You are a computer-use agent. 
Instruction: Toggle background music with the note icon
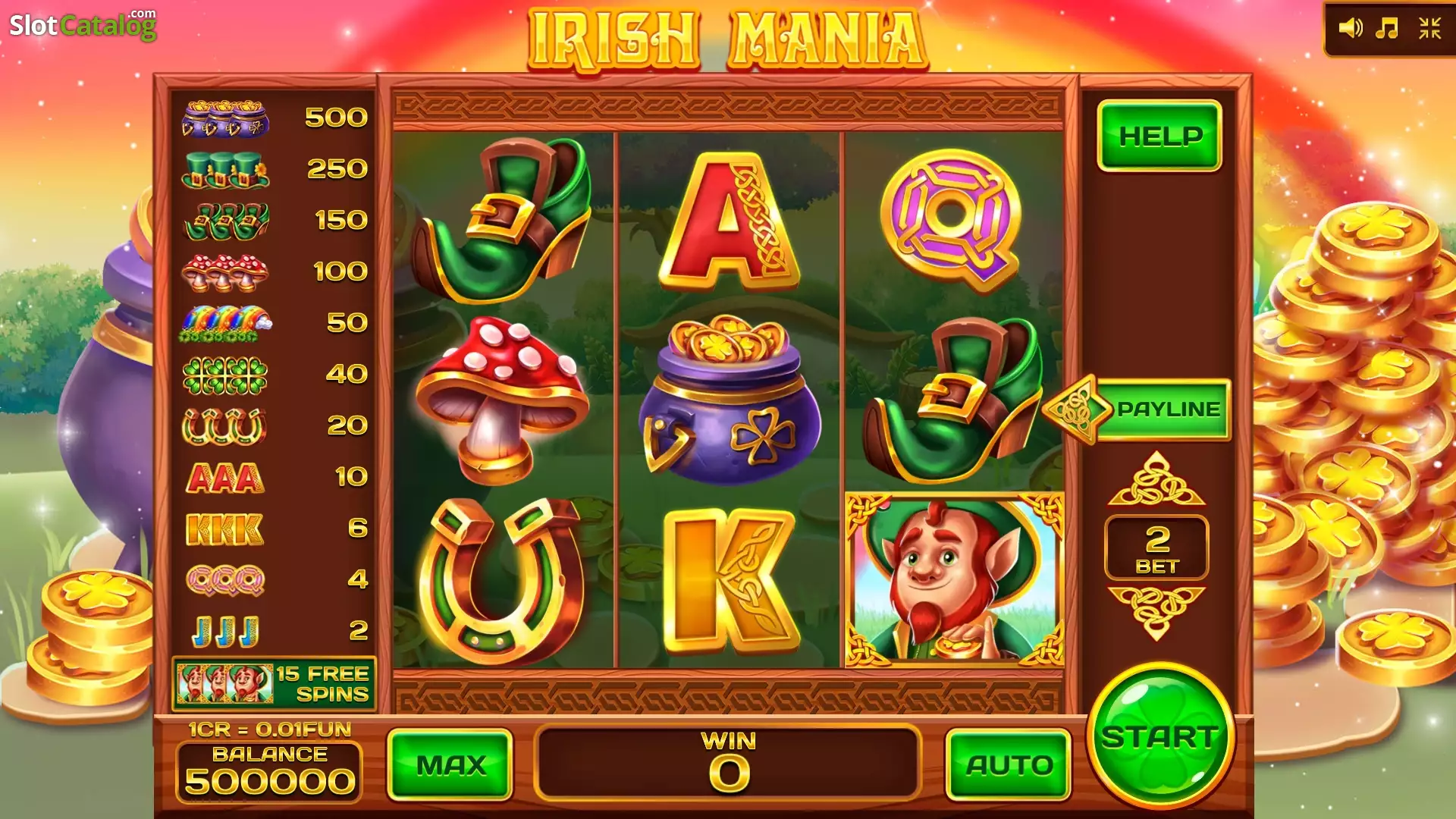[1387, 29]
